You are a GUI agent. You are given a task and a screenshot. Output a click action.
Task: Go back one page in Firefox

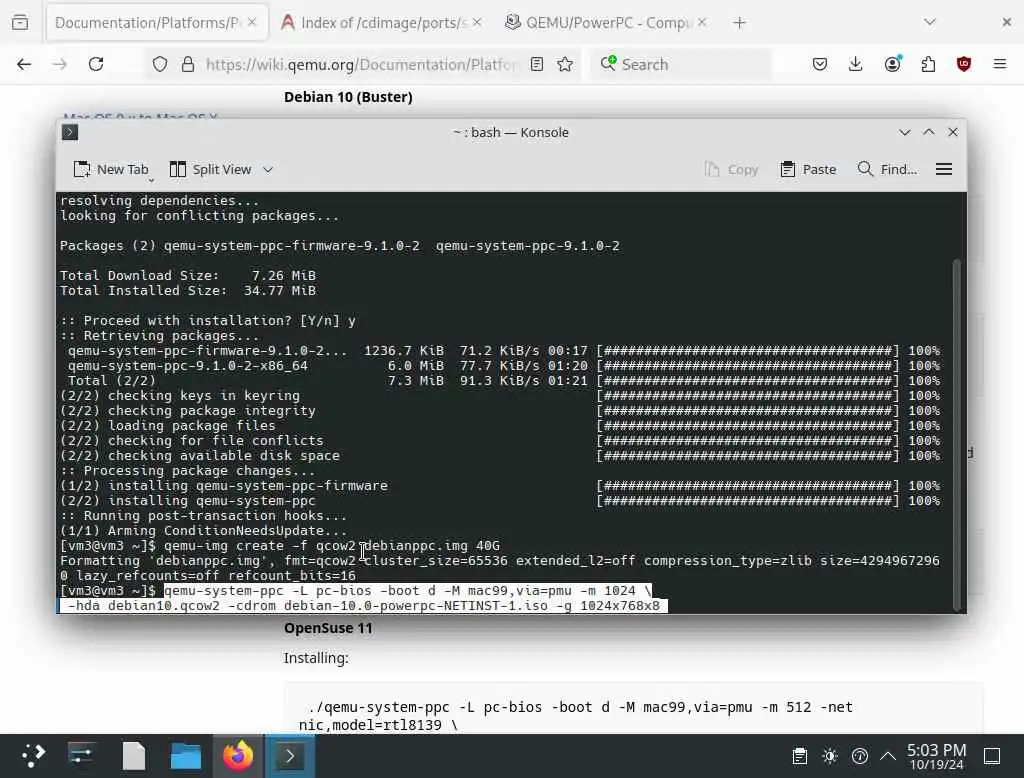pyautogui.click(x=24, y=64)
